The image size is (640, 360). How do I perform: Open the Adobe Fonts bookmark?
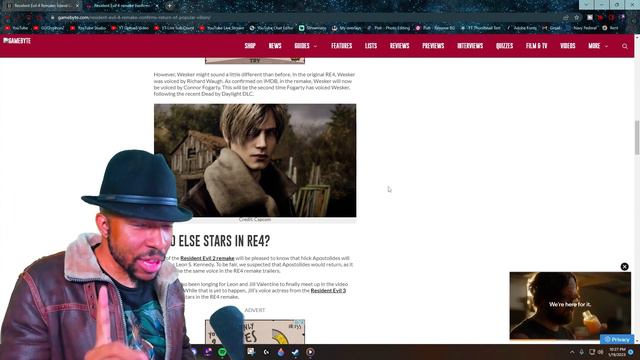[x=522, y=28]
